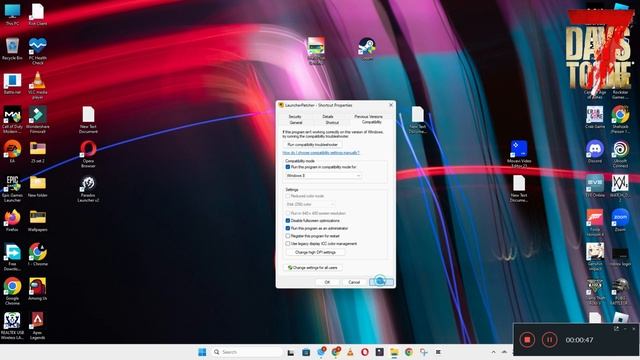The image size is (640, 360).
Task: Select the Wondershare Filmora shortcut
Action: tap(38, 119)
